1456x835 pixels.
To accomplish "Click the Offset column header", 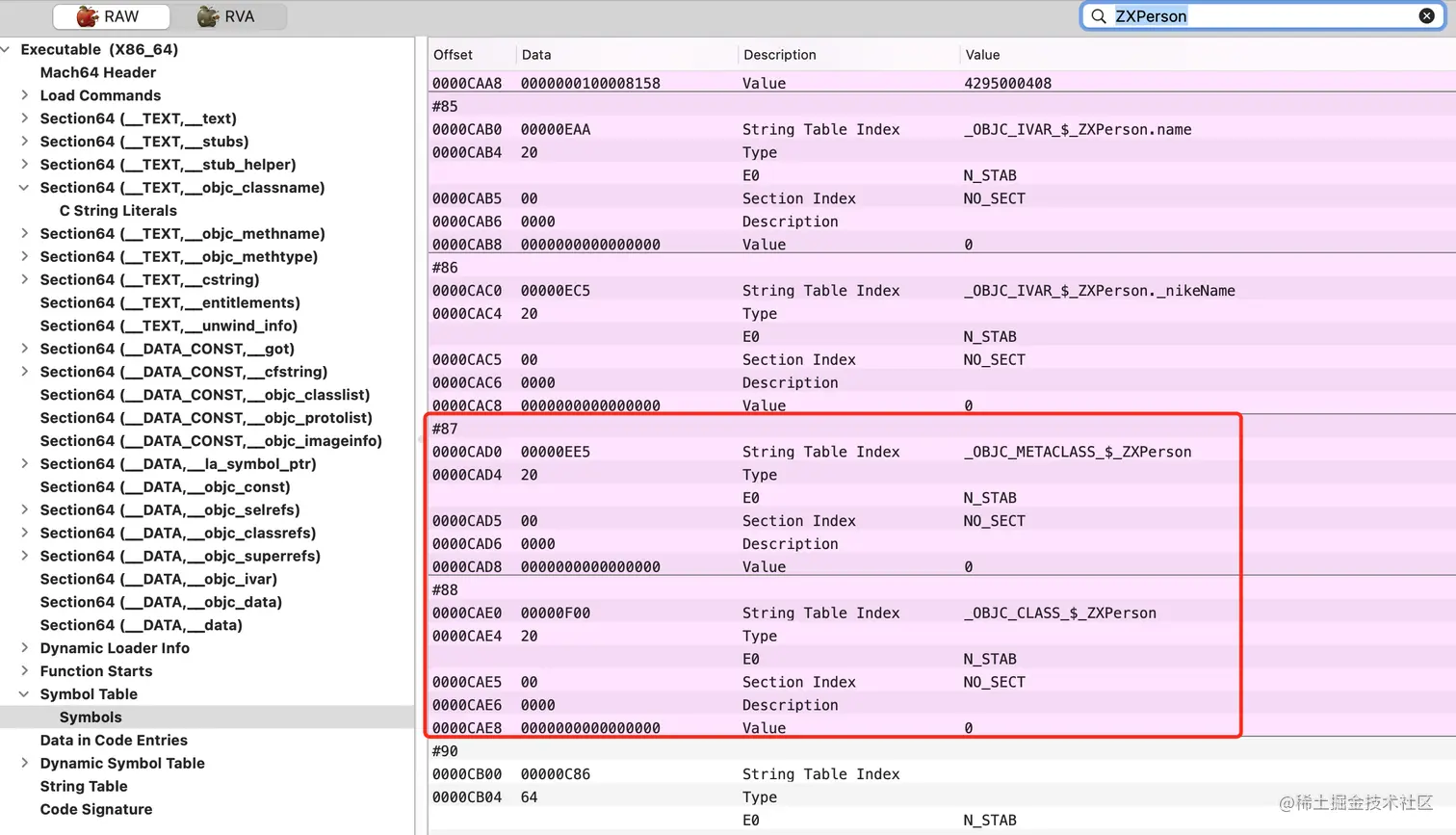I will [453, 55].
